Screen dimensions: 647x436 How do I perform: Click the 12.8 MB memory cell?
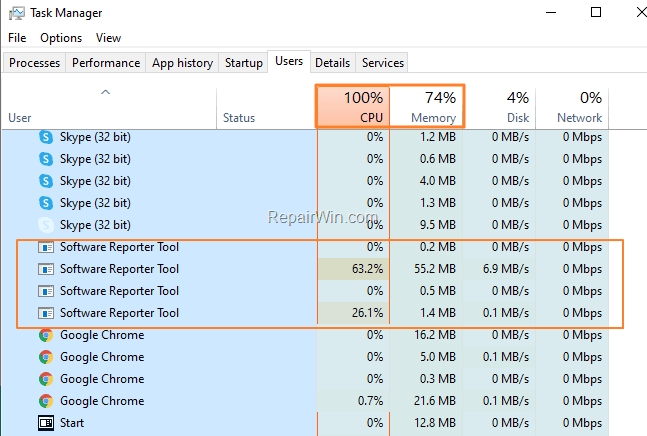click(x=426, y=423)
